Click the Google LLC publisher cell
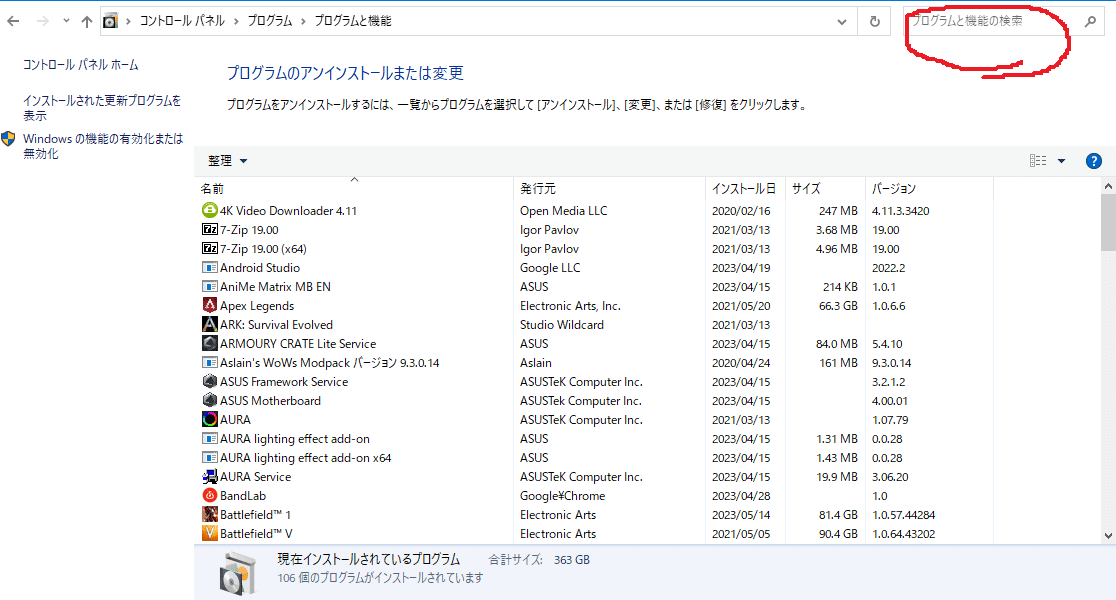 pos(550,268)
